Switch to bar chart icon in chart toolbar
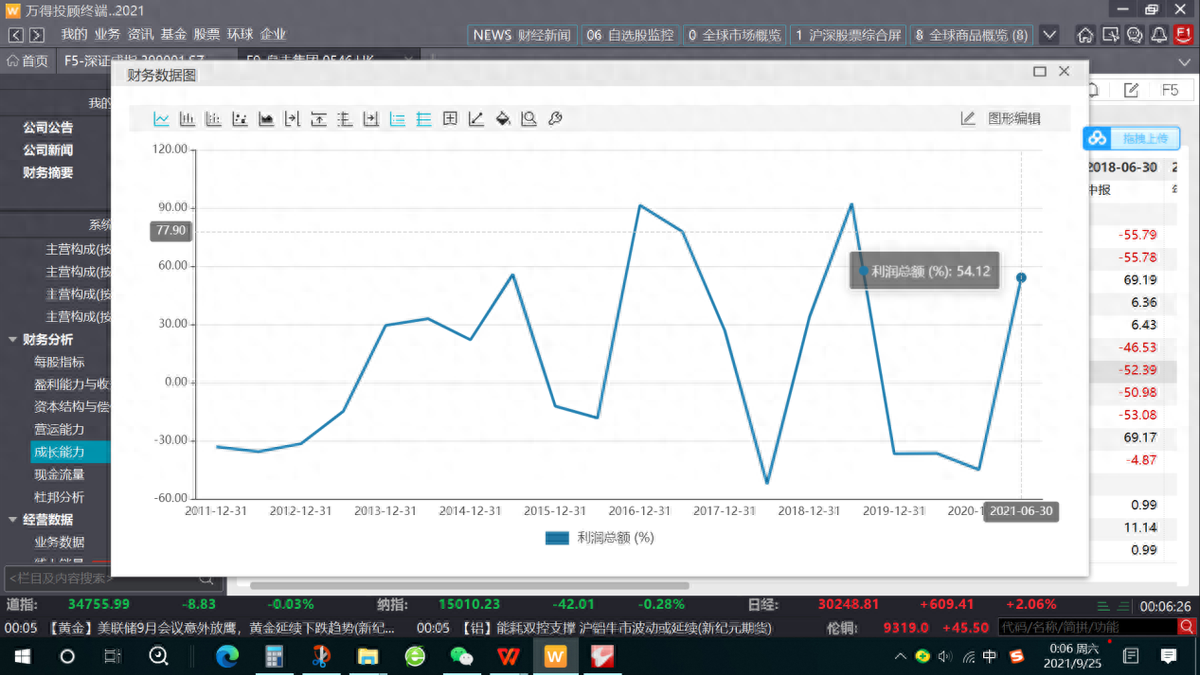1200x675 pixels. tap(187, 119)
